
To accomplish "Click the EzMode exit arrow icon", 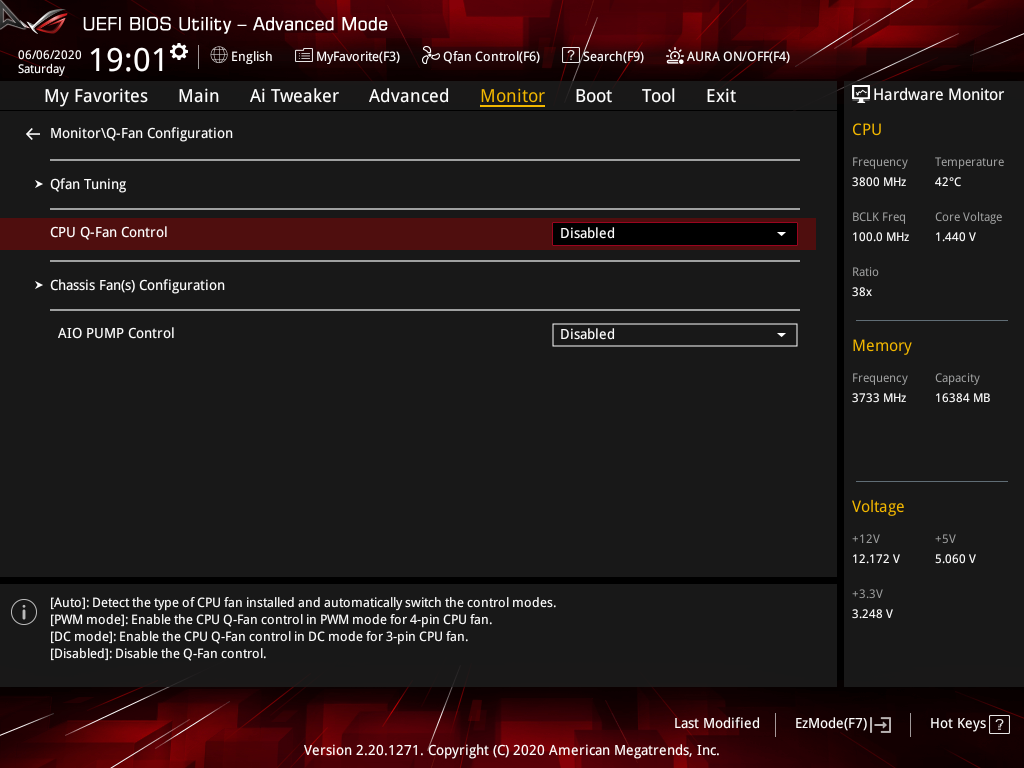I will (x=881, y=724).
